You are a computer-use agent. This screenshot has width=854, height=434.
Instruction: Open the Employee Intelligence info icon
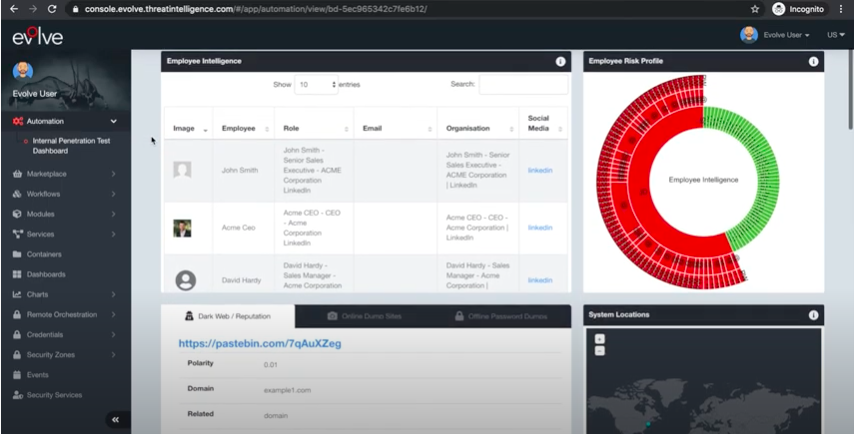(x=560, y=62)
